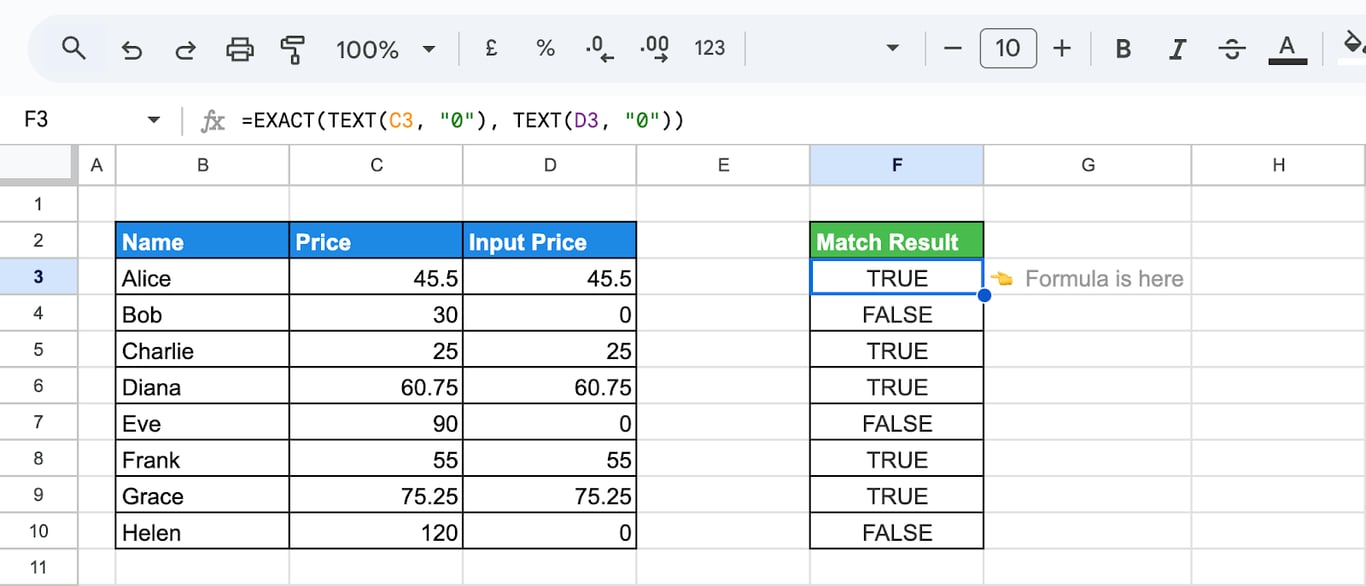Open the Name Box dropdown arrow
Viewport: 1366px width, 586px height.
pyautogui.click(x=153, y=120)
